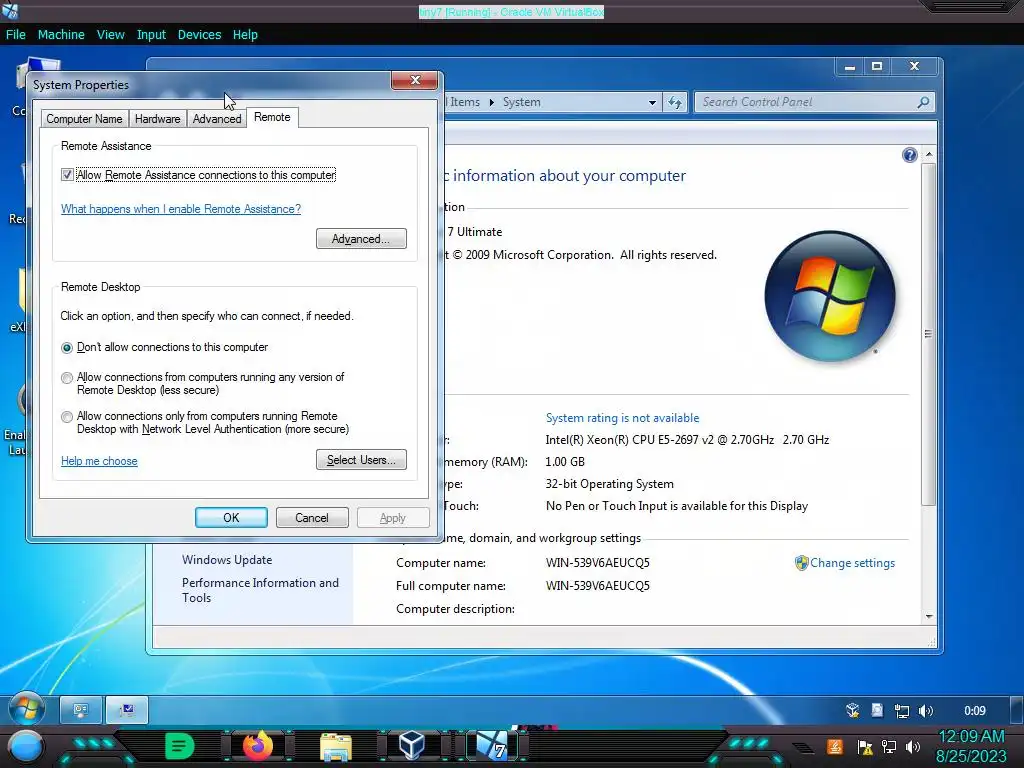Click the System window vertical scrollbar thumb

929,334
